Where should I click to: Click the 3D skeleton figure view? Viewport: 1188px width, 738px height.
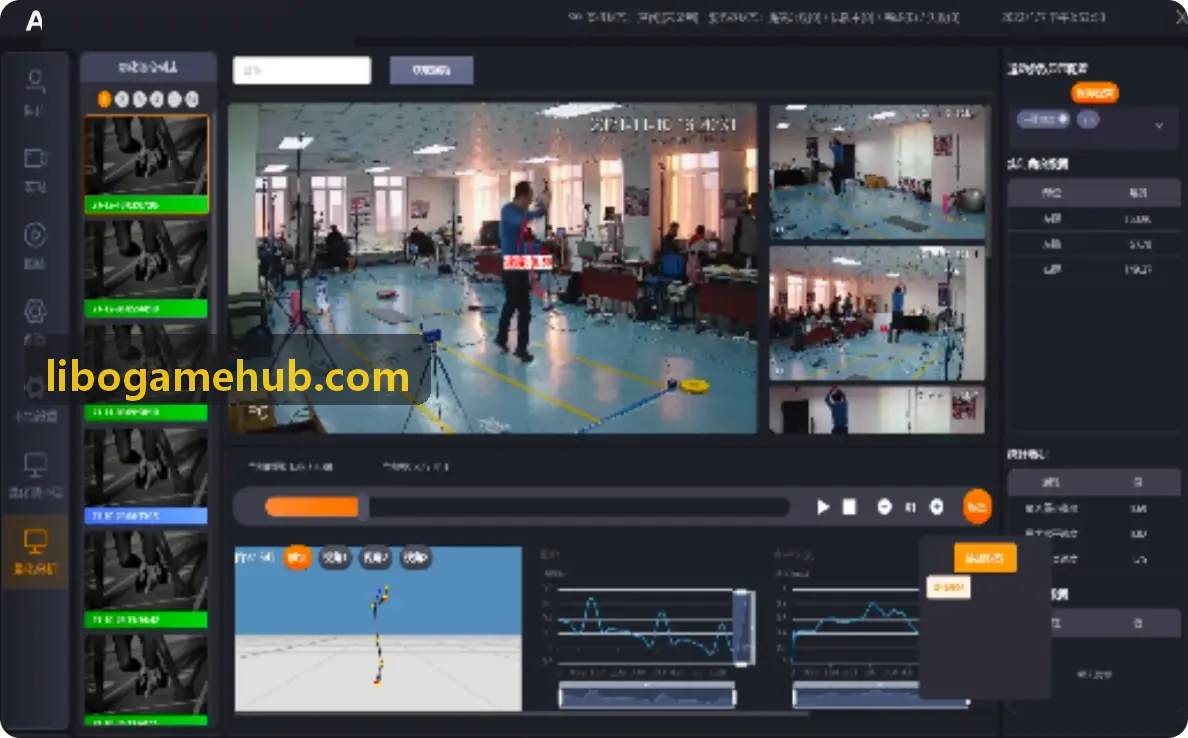(x=378, y=629)
